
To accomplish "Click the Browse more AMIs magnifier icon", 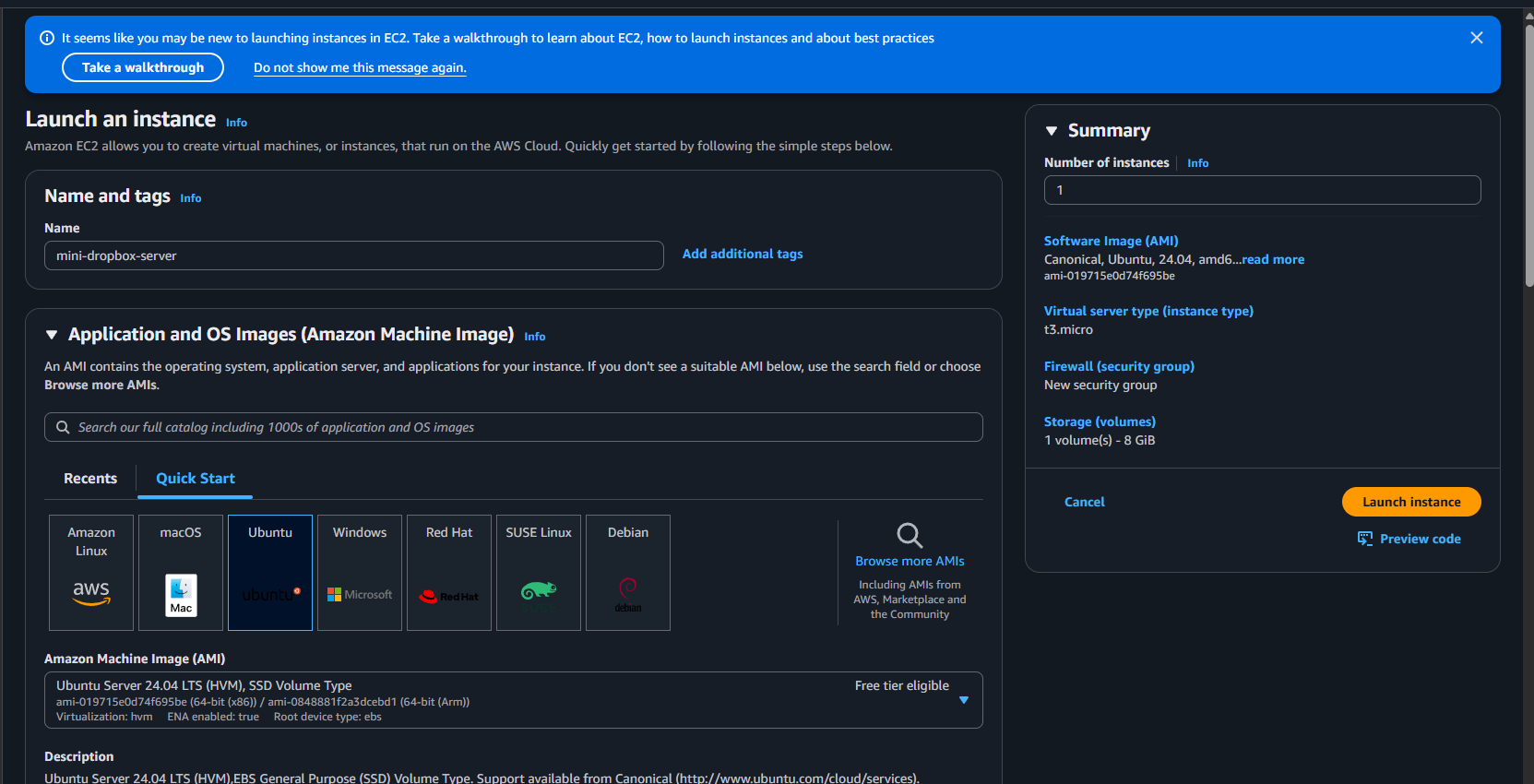I will [910, 535].
